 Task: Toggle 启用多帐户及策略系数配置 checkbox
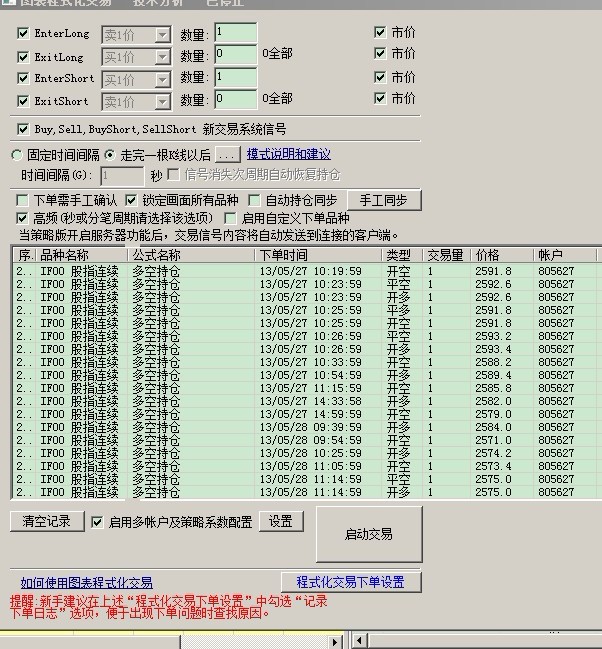(x=97, y=522)
